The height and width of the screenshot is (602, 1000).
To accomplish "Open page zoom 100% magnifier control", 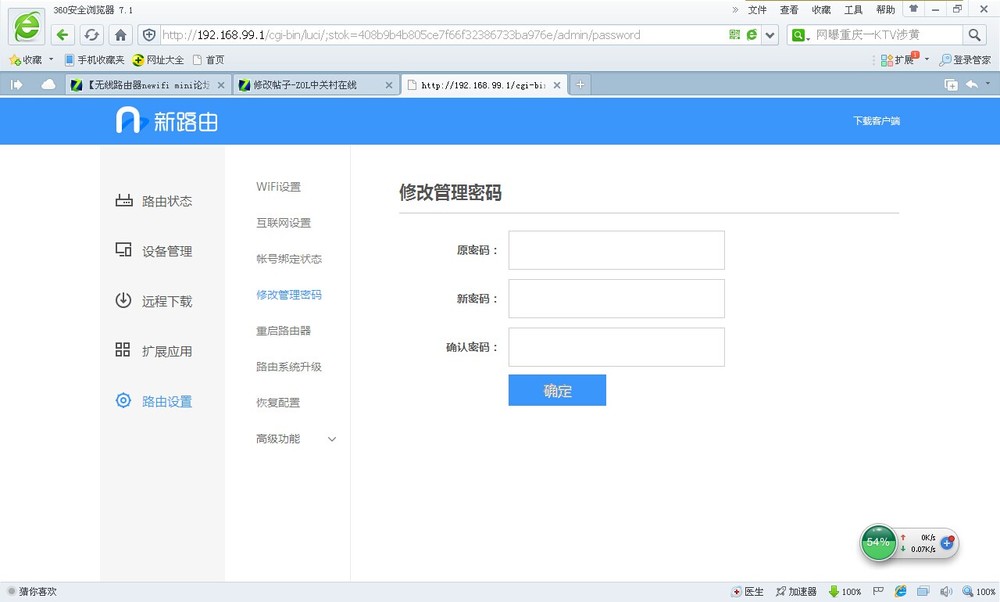I will click(979, 592).
